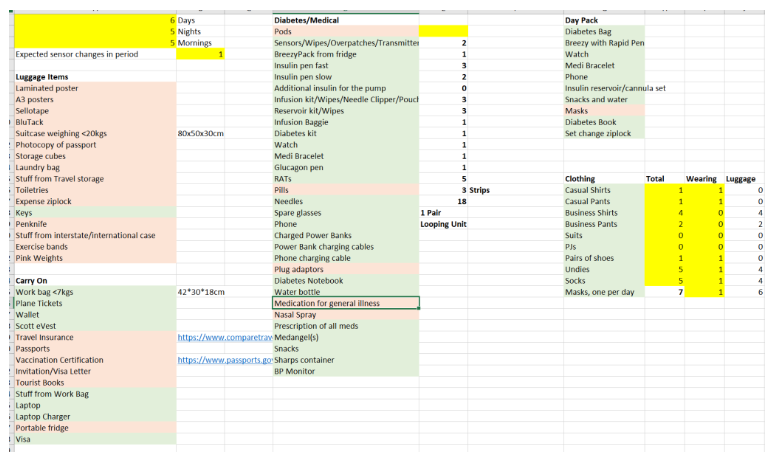Viewport: 779px width, 453px height.
Task: Select the 'BP Monitor' cell
Action: pos(294,371)
